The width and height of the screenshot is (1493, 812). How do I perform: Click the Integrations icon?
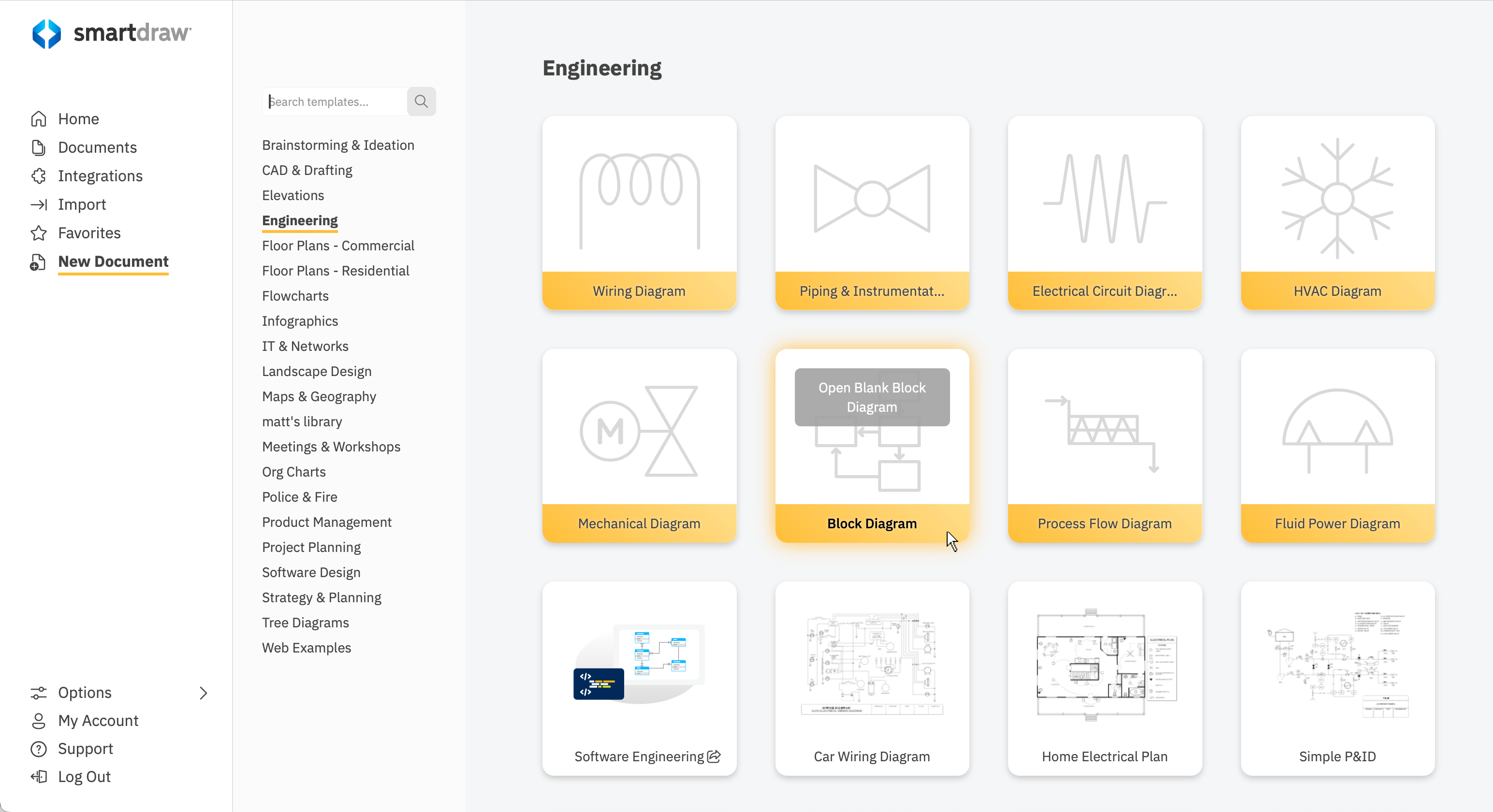pyautogui.click(x=38, y=175)
